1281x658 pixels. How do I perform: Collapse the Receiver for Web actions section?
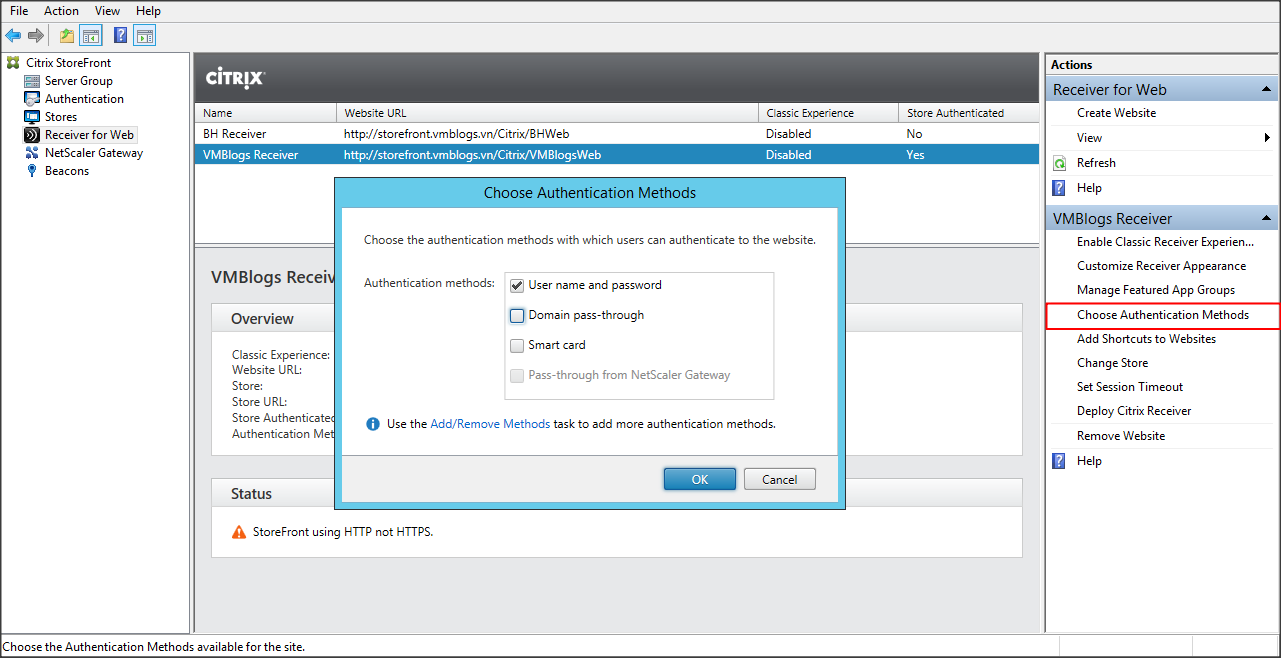point(1267,90)
